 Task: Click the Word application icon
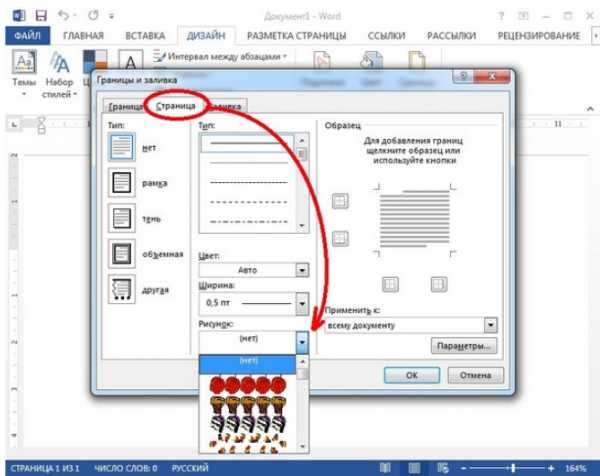click(x=19, y=16)
